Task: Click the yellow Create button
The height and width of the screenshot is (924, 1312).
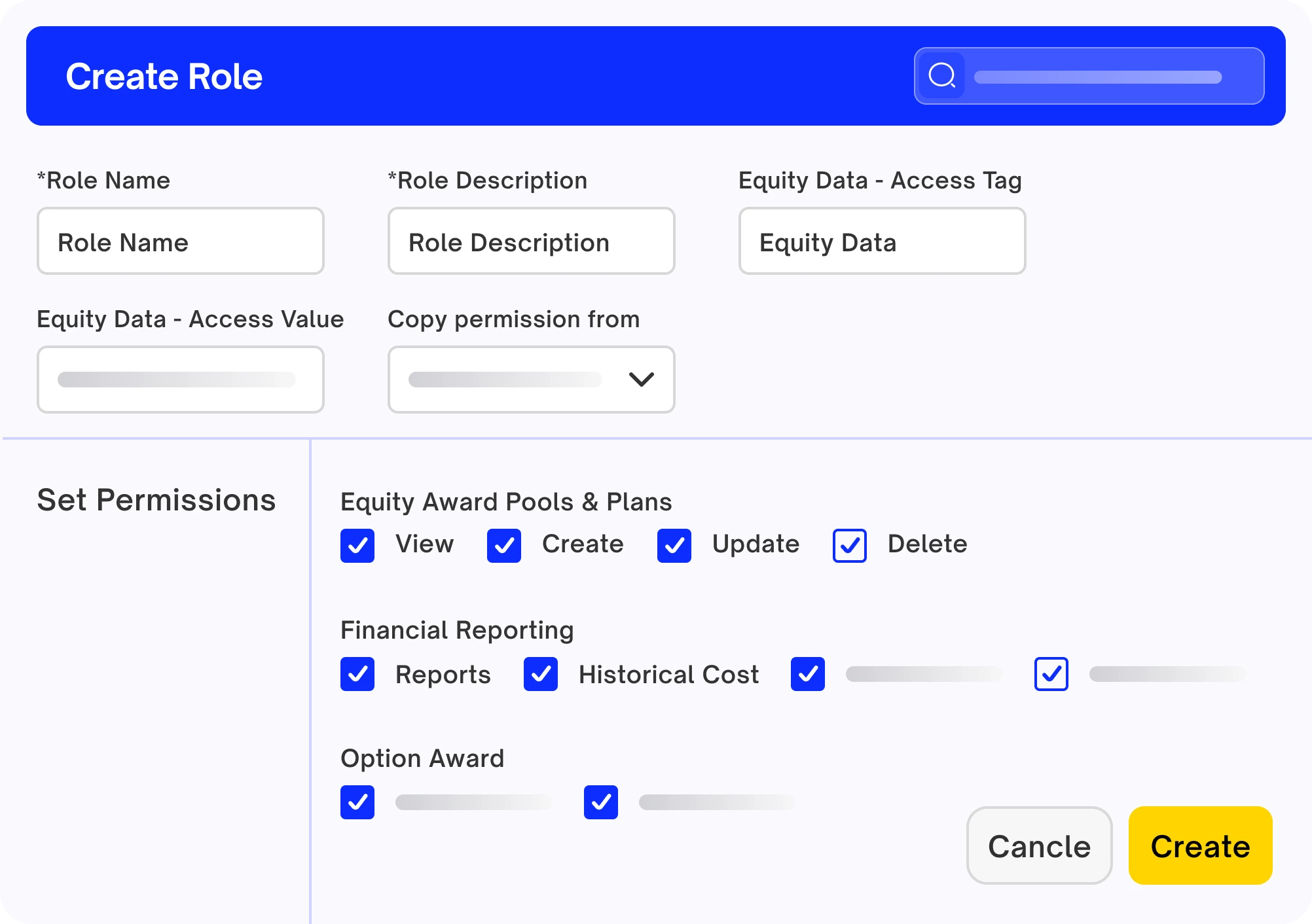Action: coord(1200,845)
